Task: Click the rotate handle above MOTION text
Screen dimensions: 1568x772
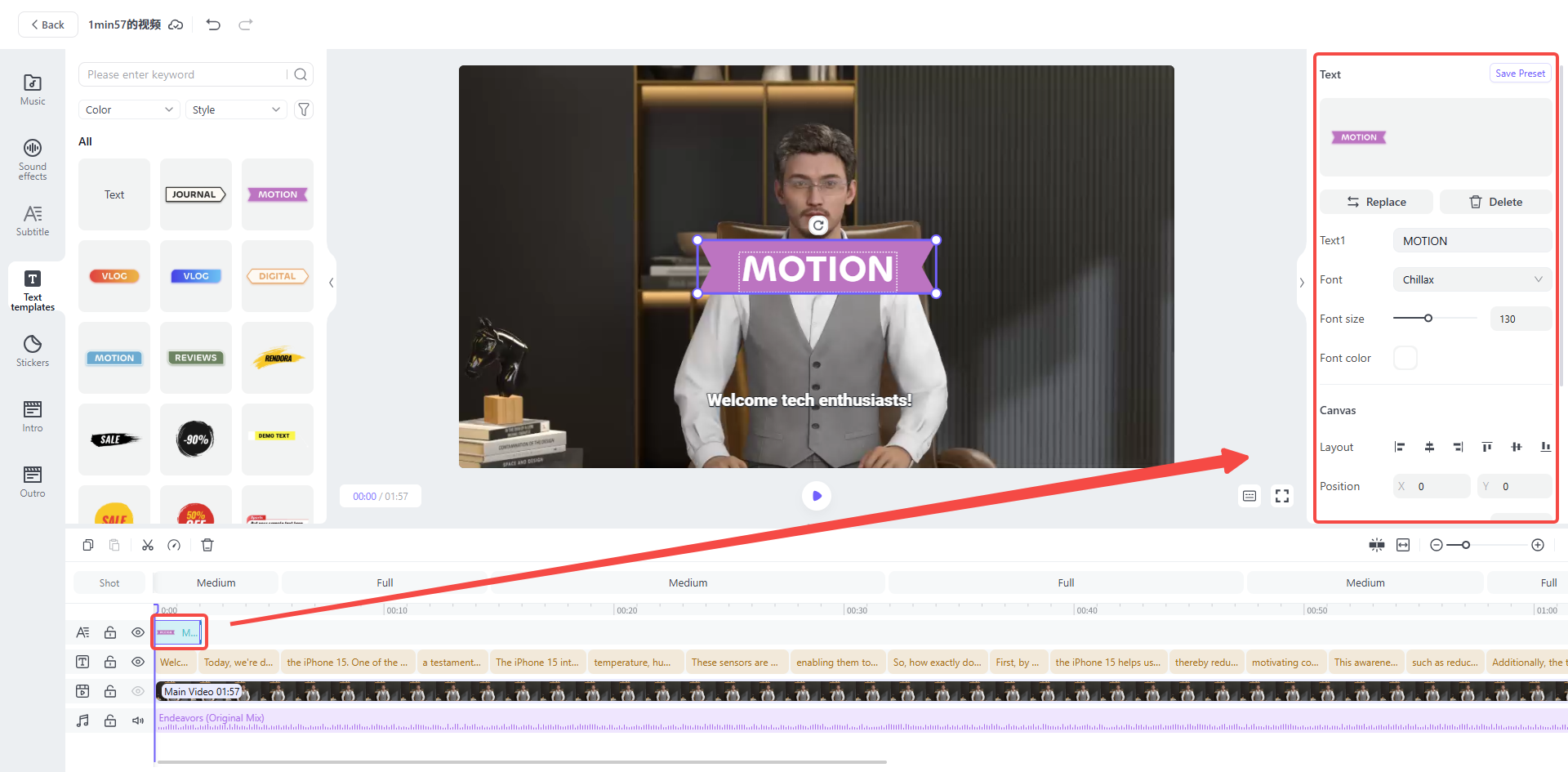Action: [x=818, y=225]
